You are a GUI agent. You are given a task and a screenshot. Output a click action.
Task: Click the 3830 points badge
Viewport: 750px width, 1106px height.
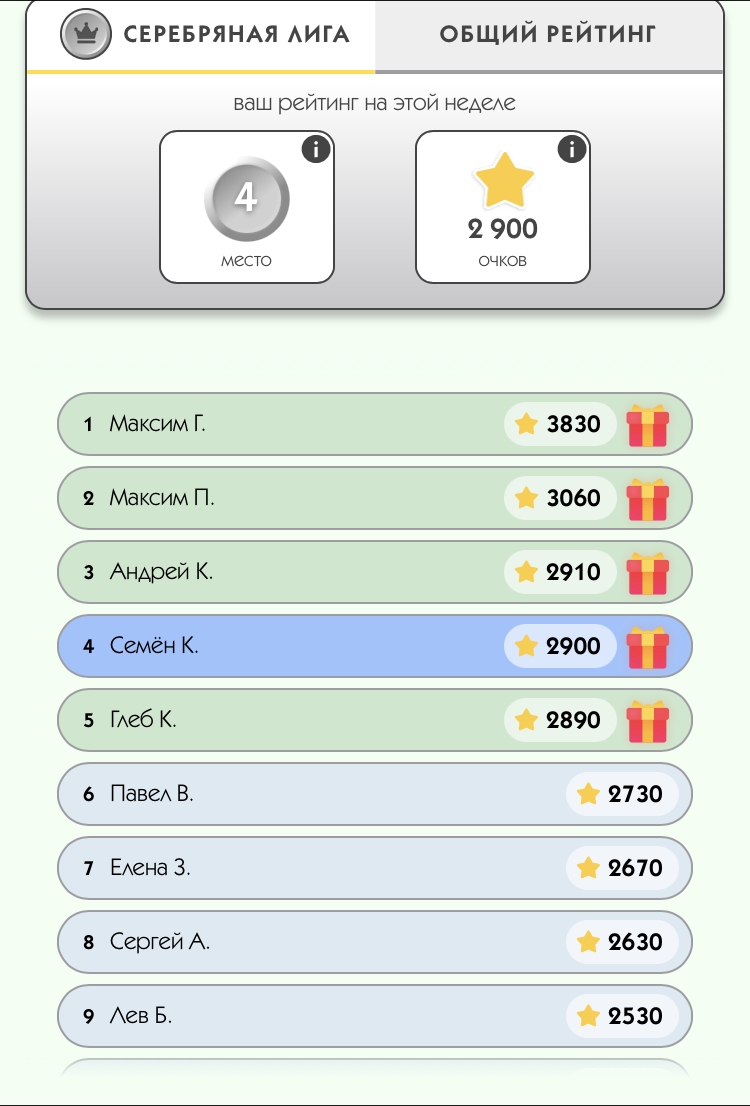[x=560, y=424]
